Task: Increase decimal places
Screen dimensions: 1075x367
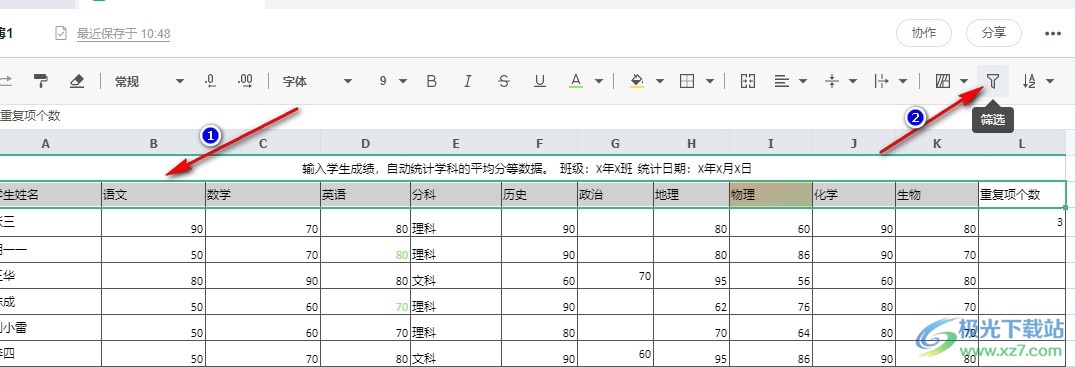Action: coord(245,82)
